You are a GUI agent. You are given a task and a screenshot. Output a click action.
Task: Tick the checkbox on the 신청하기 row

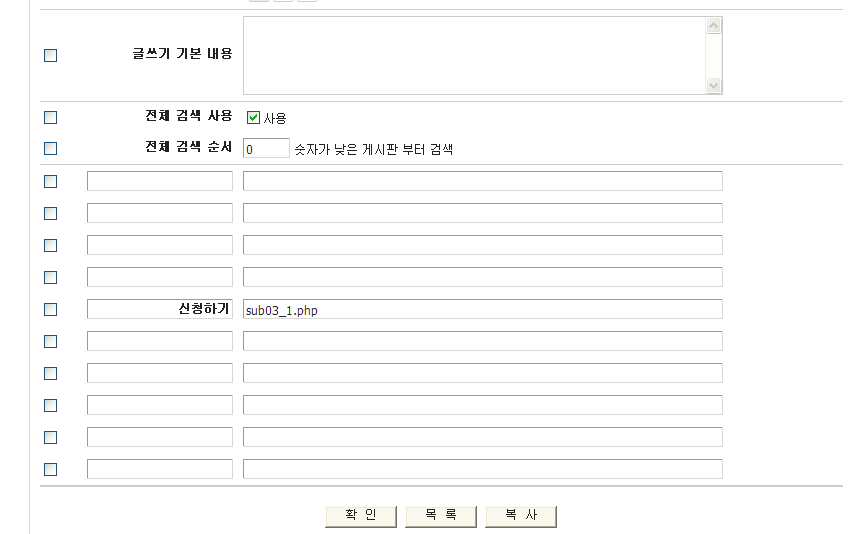tap(51, 309)
